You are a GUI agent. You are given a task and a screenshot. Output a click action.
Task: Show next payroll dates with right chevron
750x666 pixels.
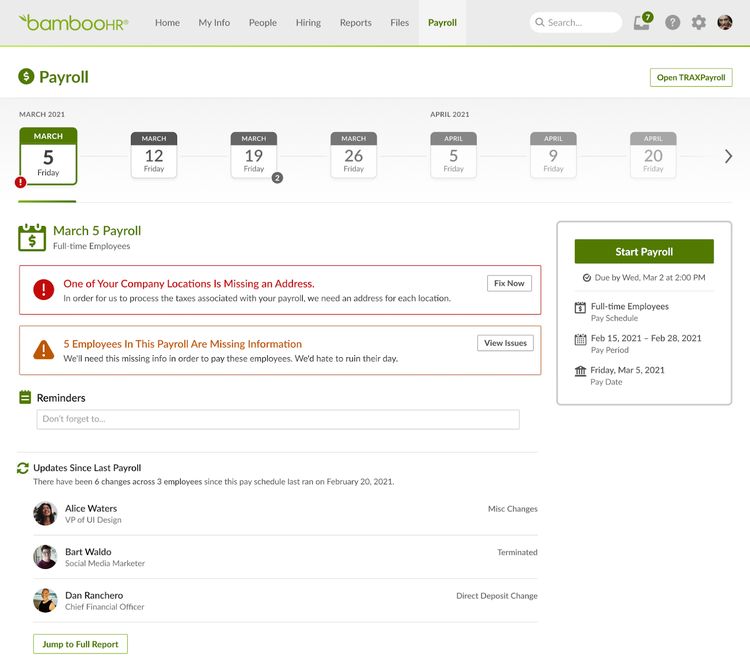pyautogui.click(x=728, y=156)
